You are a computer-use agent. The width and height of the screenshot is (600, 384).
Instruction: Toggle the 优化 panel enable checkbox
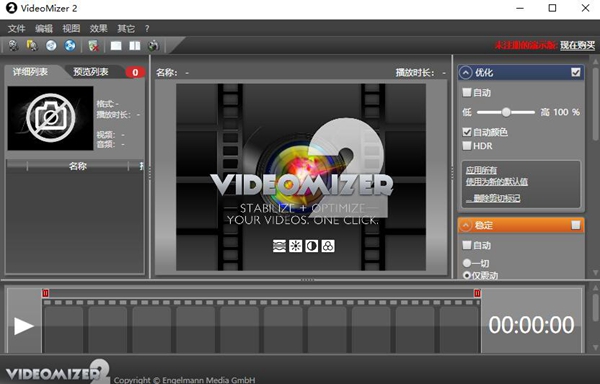[x=576, y=72]
